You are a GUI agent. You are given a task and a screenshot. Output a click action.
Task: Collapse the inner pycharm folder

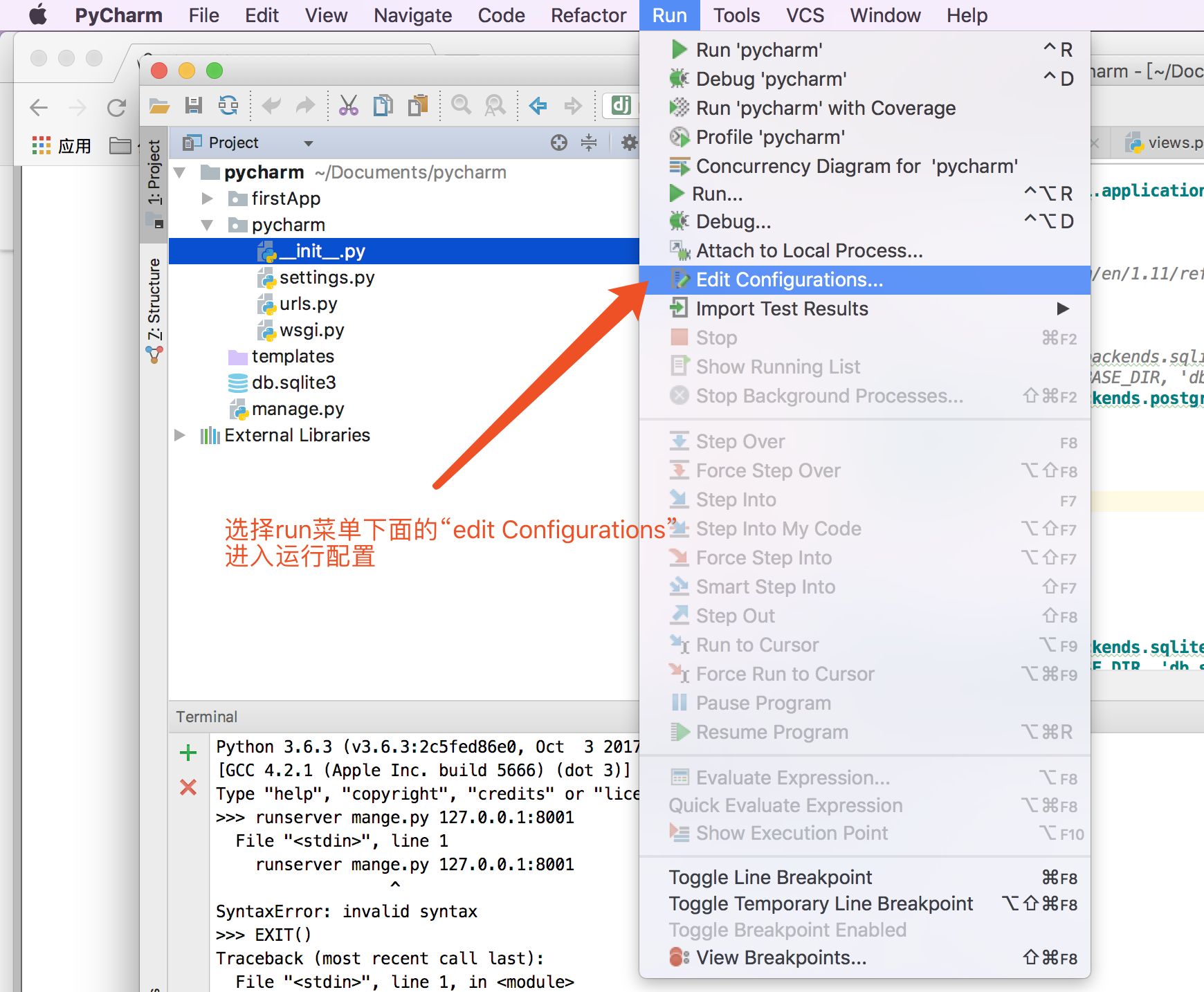point(207,225)
